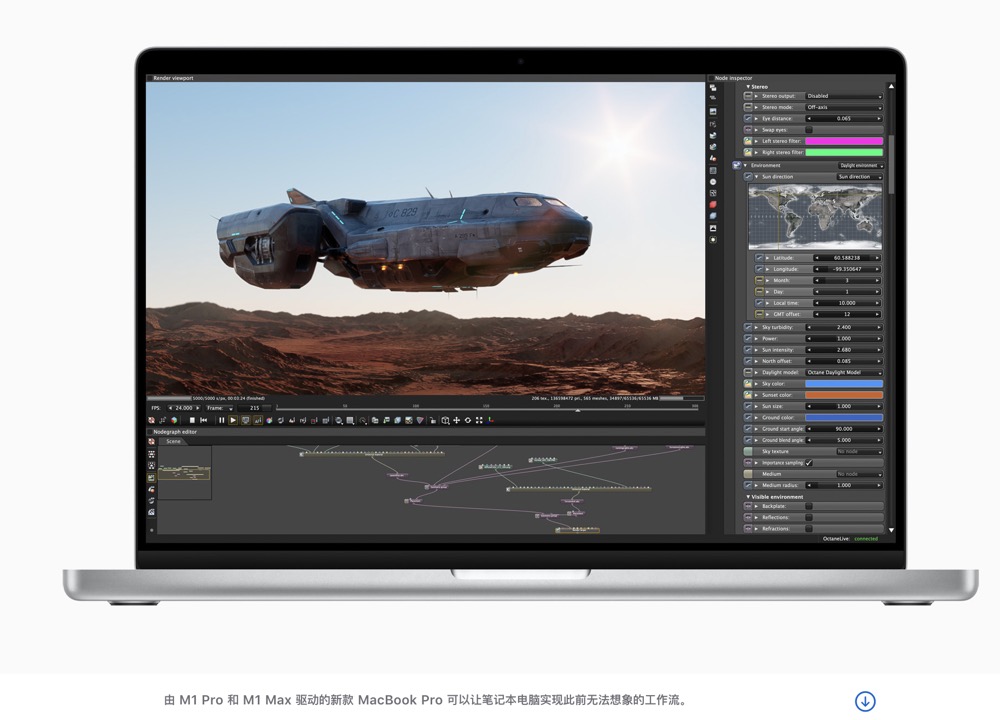
Task: Select the four-arrow move icon in viewport toolbar
Action: (457, 420)
